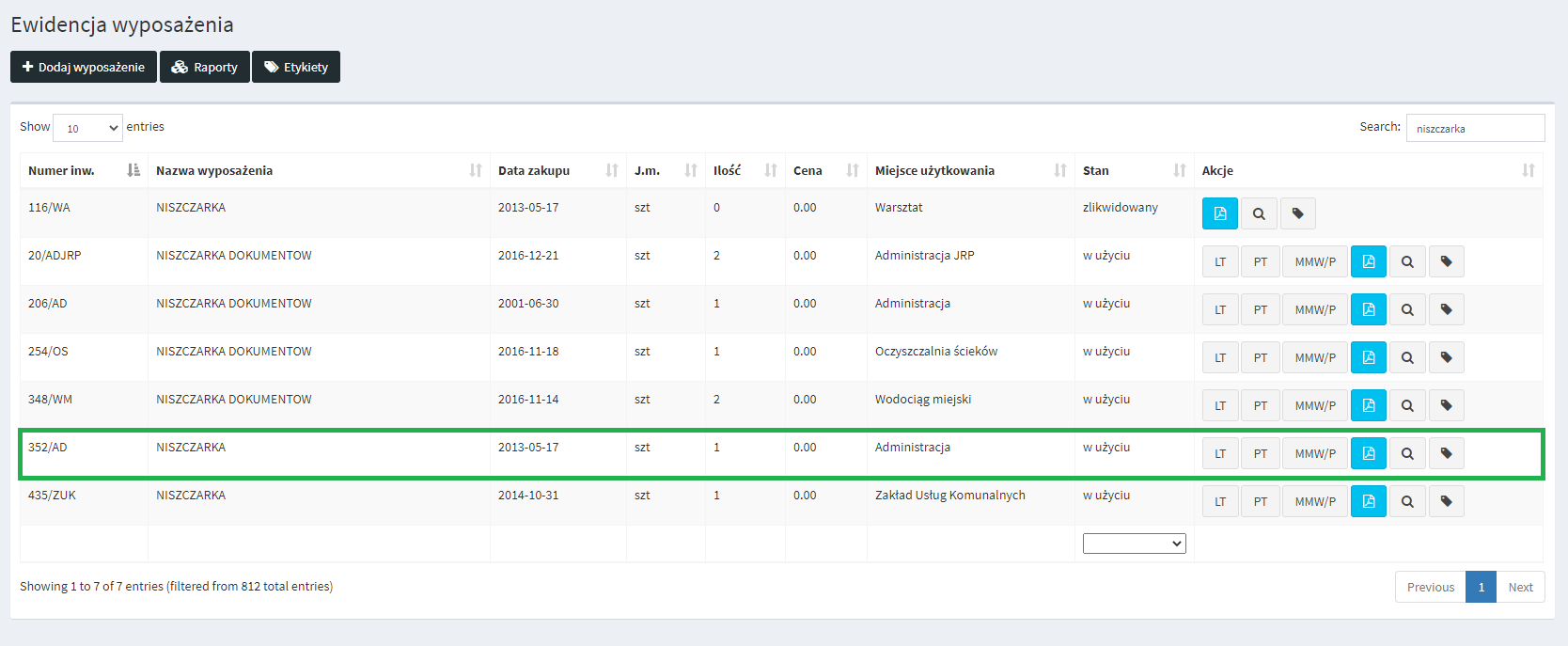
Task: Go to Next page in pagination
Action: pos(1520,587)
